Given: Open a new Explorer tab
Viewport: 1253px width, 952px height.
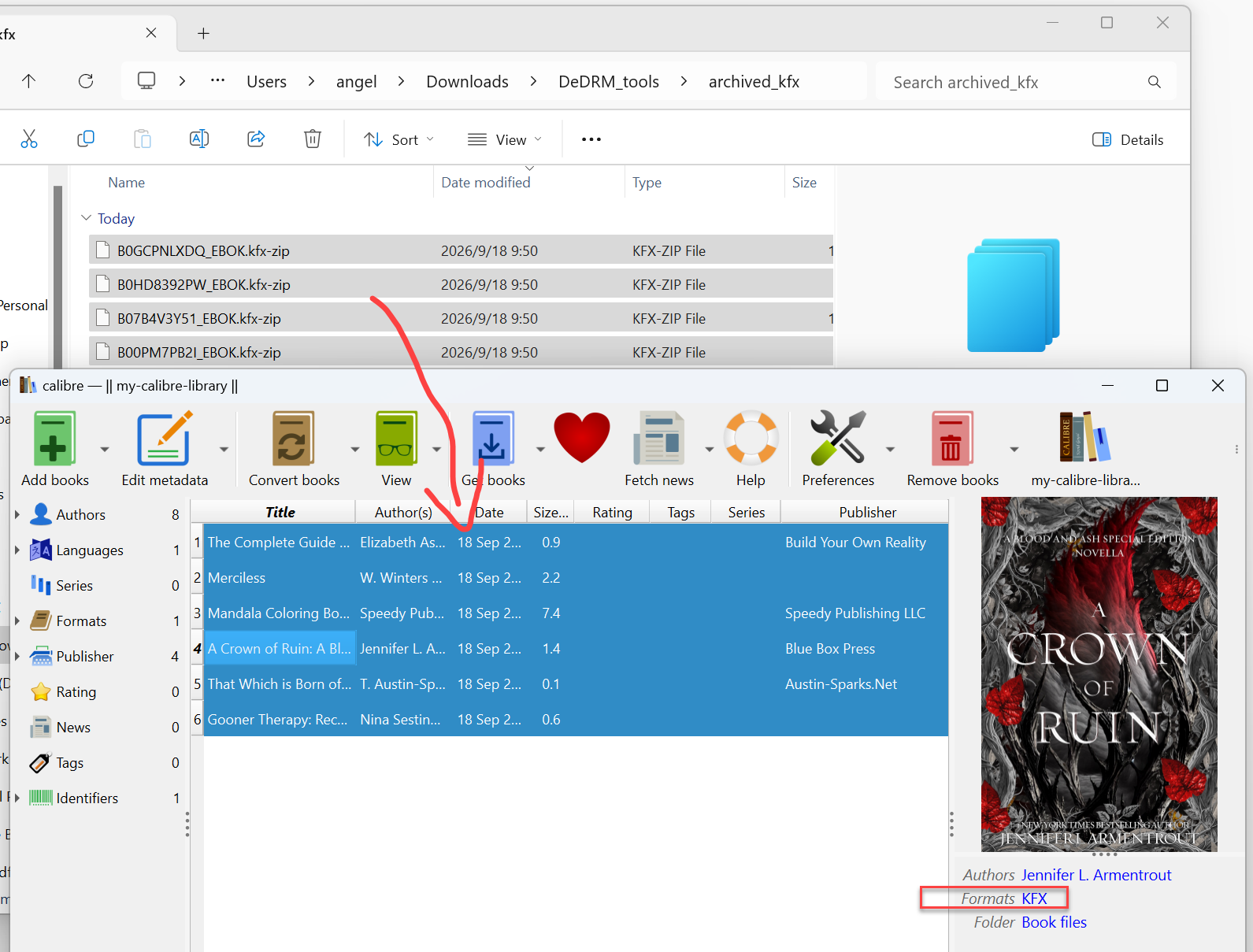Looking at the screenshot, I should tap(203, 33).
